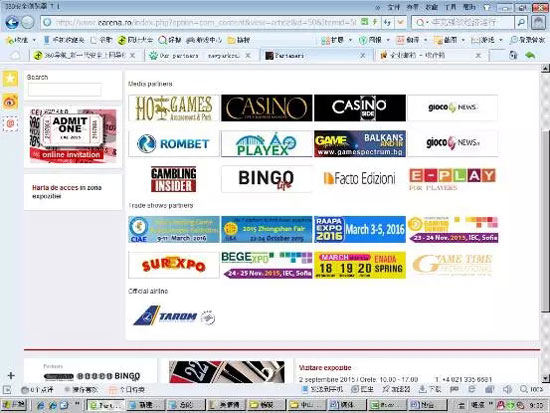Open the ENADA Spring March banner

coord(360,265)
